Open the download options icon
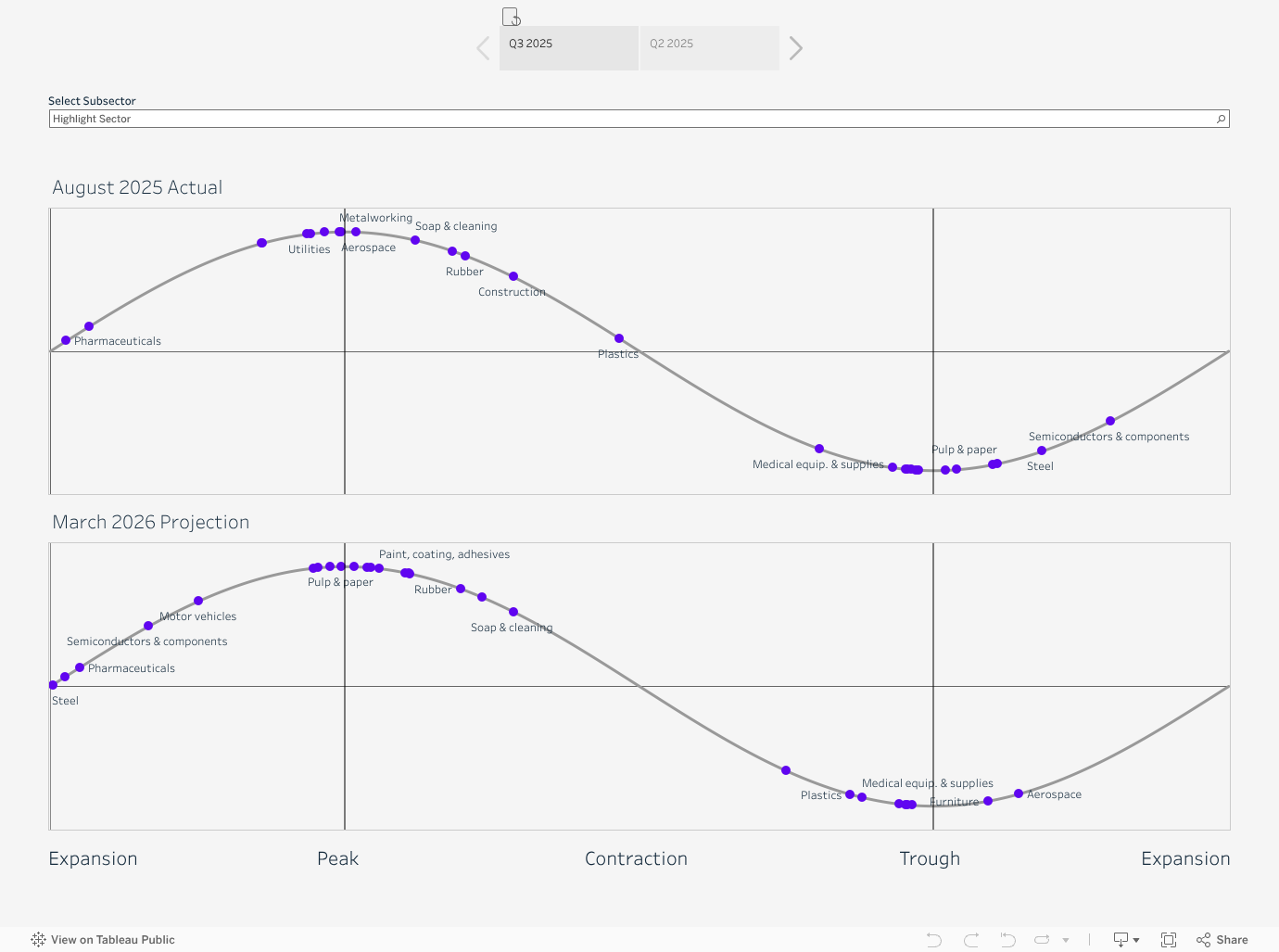1279x952 pixels. click(1121, 940)
